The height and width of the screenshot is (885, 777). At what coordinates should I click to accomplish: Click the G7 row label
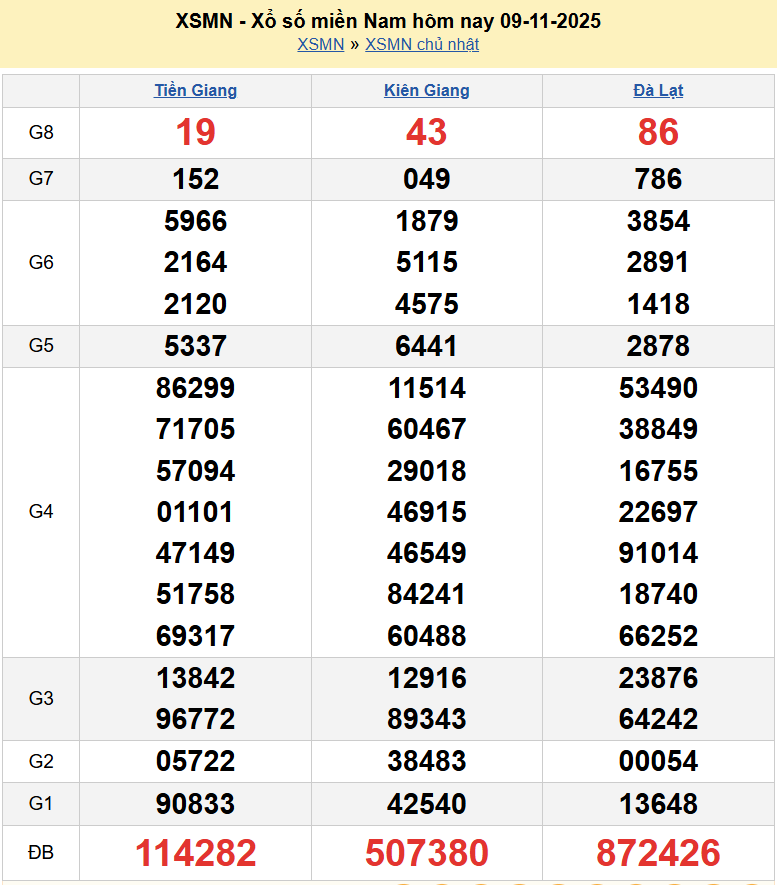(x=41, y=179)
